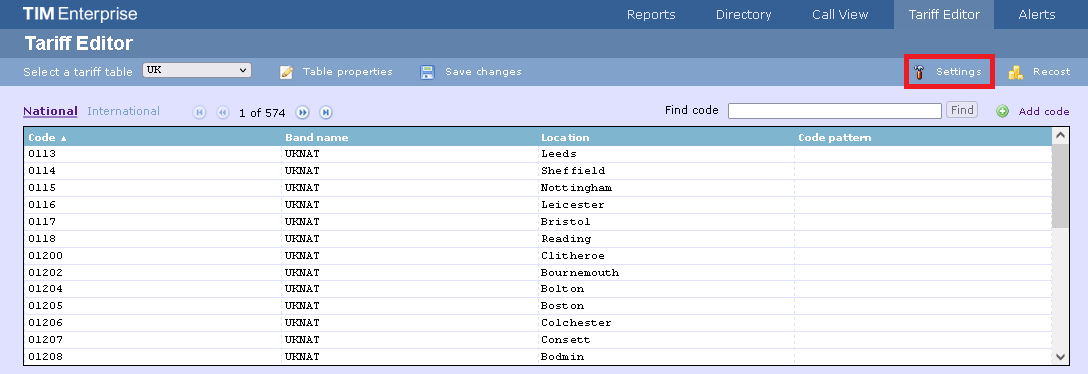The width and height of the screenshot is (1088, 374).
Task: Click the Recost coins icon
Action: [x=1016, y=72]
